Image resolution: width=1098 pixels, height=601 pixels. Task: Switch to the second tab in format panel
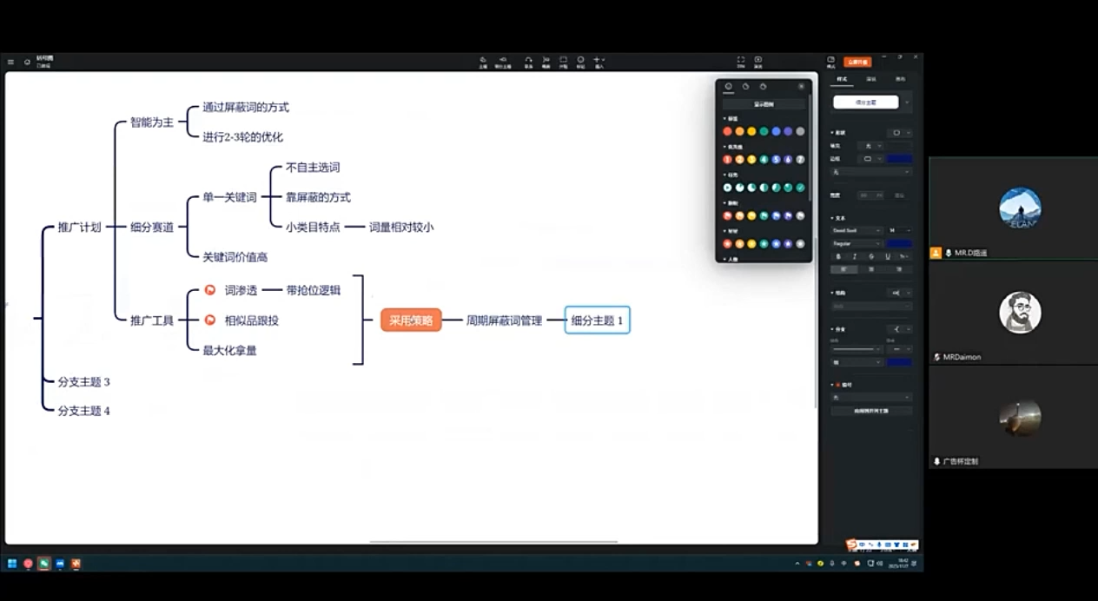click(x=871, y=79)
